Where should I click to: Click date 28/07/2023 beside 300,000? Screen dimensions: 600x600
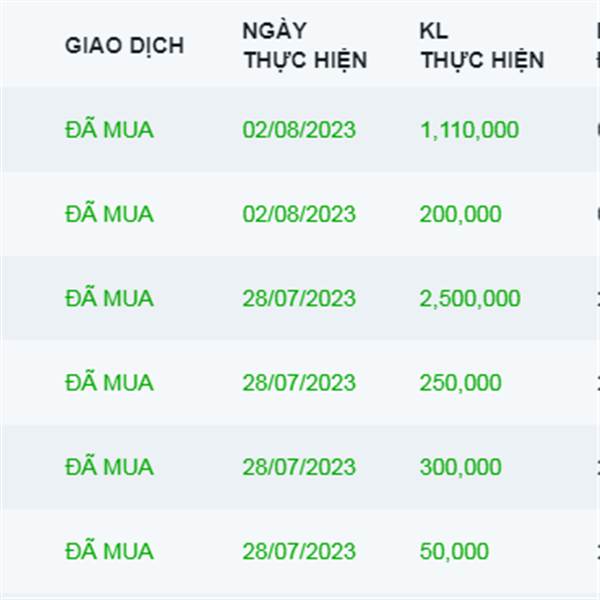pos(299,467)
